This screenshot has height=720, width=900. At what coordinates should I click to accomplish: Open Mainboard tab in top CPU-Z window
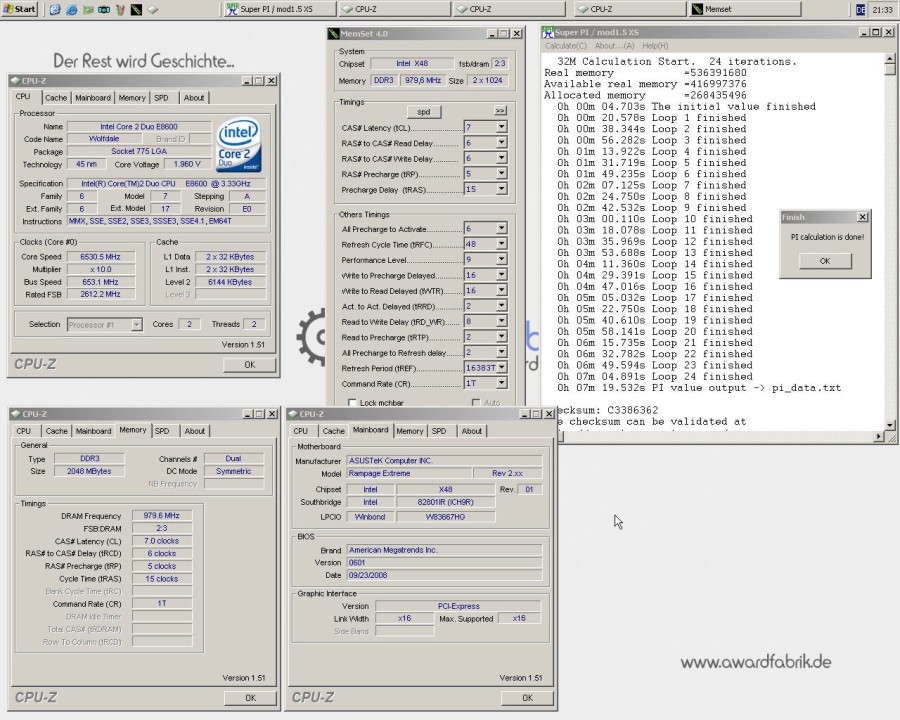click(x=93, y=98)
